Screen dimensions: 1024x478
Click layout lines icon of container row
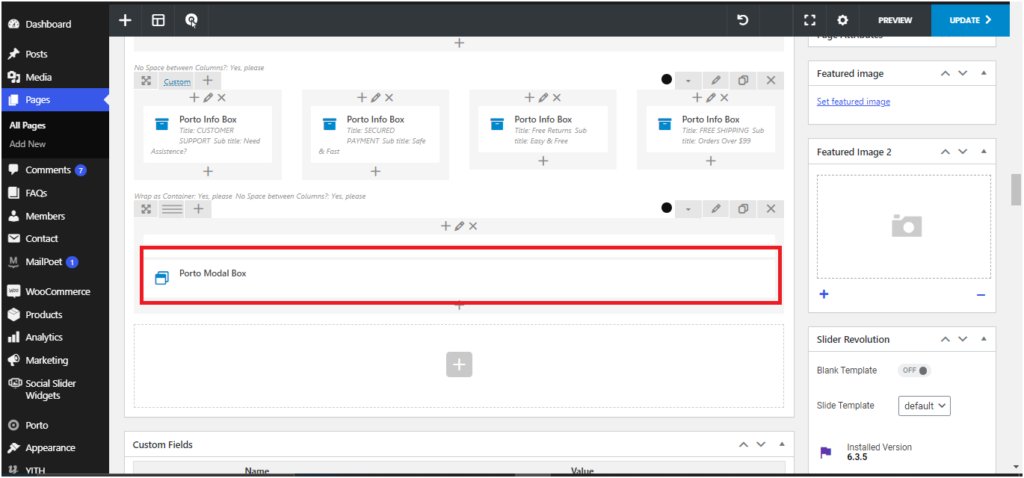click(x=172, y=209)
